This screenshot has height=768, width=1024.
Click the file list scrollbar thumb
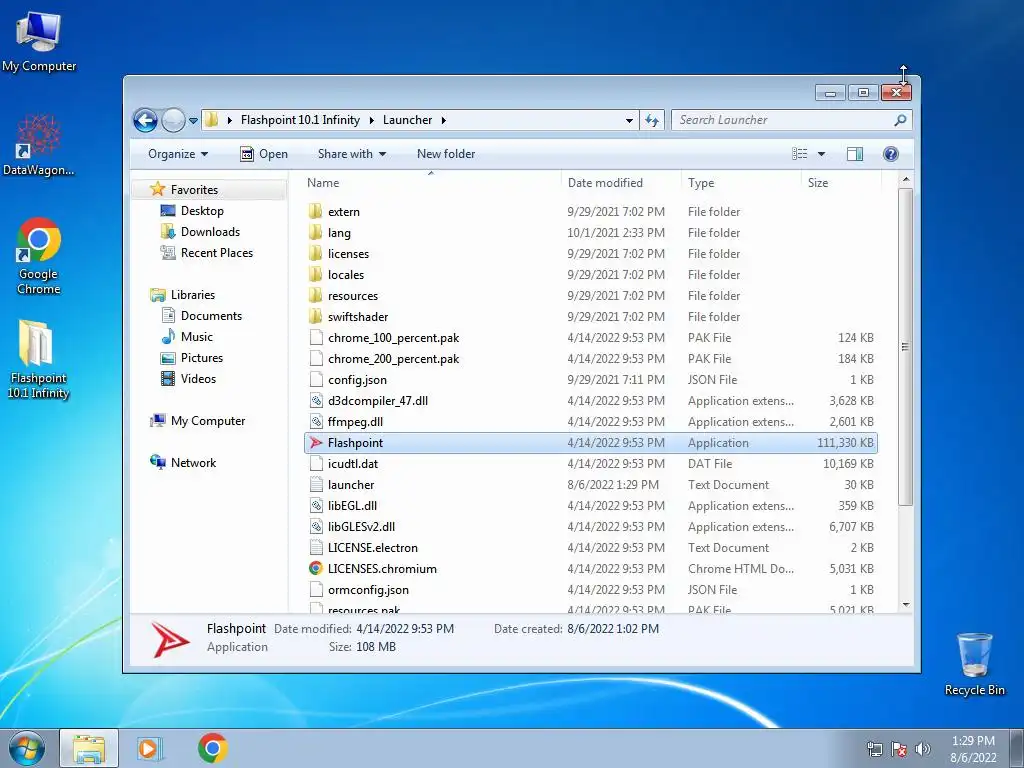tap(905, 347)
